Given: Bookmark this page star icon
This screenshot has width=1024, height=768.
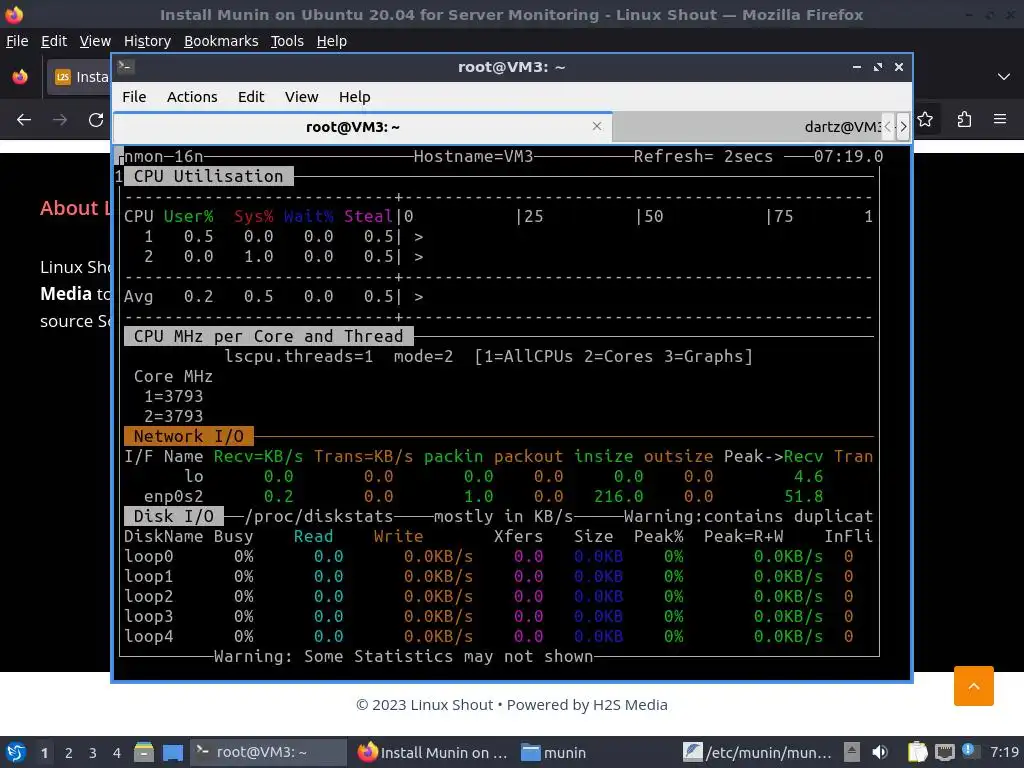Looking at the screenshot, I should pyautogui.click(x=925, y=120).
